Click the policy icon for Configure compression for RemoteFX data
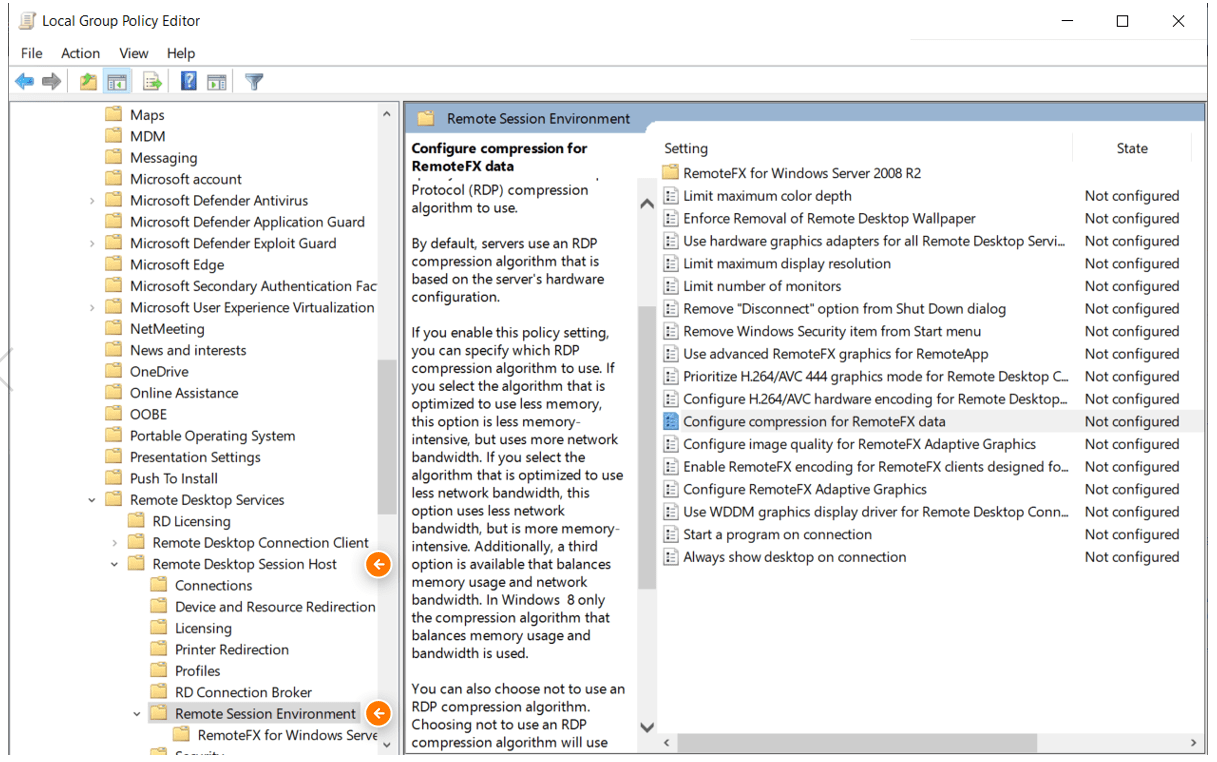Screen dimensions: 1217x762 click(x=671, y=422)
